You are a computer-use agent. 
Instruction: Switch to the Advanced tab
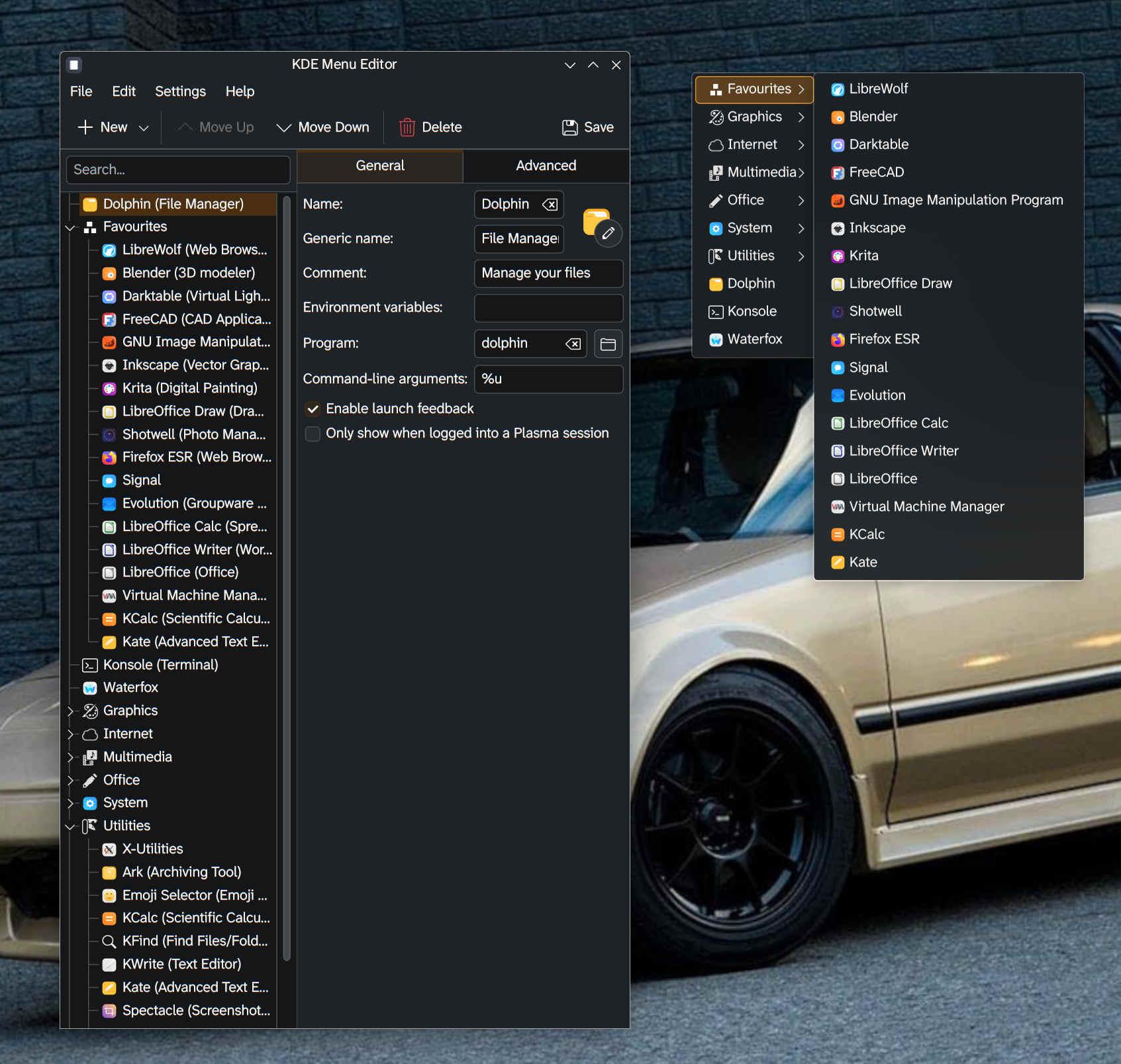coord(546,166)
